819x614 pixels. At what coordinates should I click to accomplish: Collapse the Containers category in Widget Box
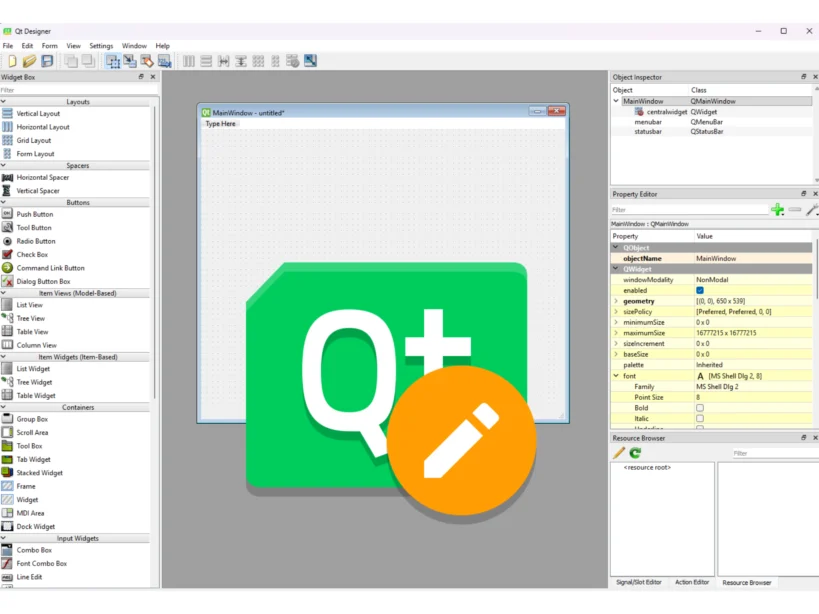coord(4,407)
